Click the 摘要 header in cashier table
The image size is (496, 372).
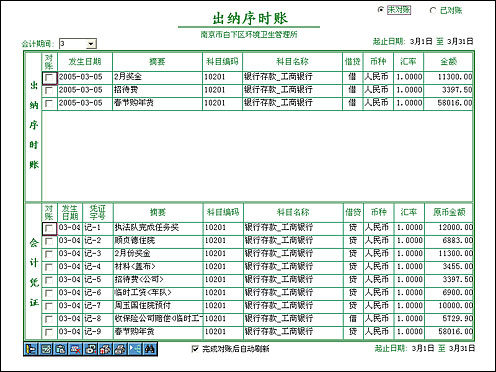coord(157,61)
